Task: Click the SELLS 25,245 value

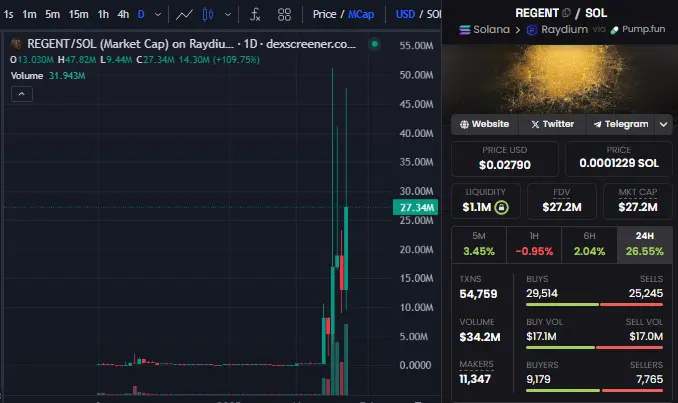Action: pyautogui.click(x=646, y=294)
